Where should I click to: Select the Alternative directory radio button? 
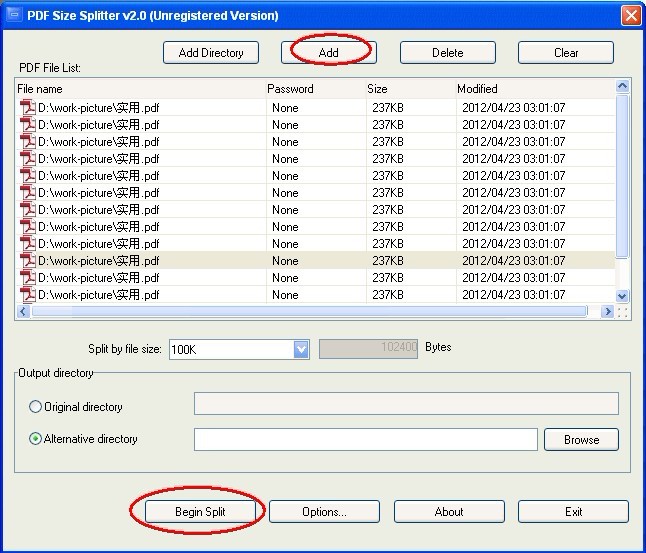coord(35,438)
